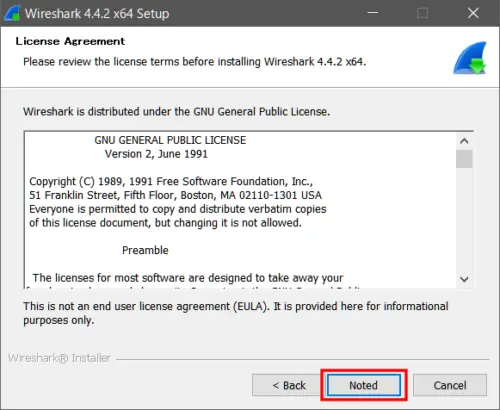
Task: Click the '51 Franklin Street' address line
Action: point(175,195)
